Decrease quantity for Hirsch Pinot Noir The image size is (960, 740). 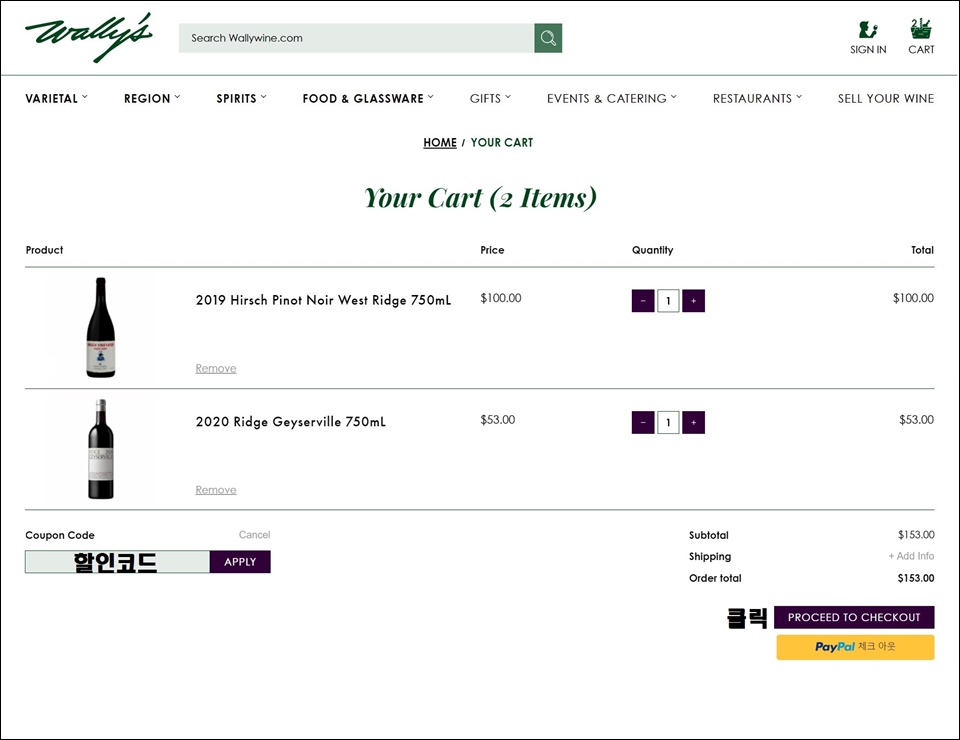(x=643, y=301)
